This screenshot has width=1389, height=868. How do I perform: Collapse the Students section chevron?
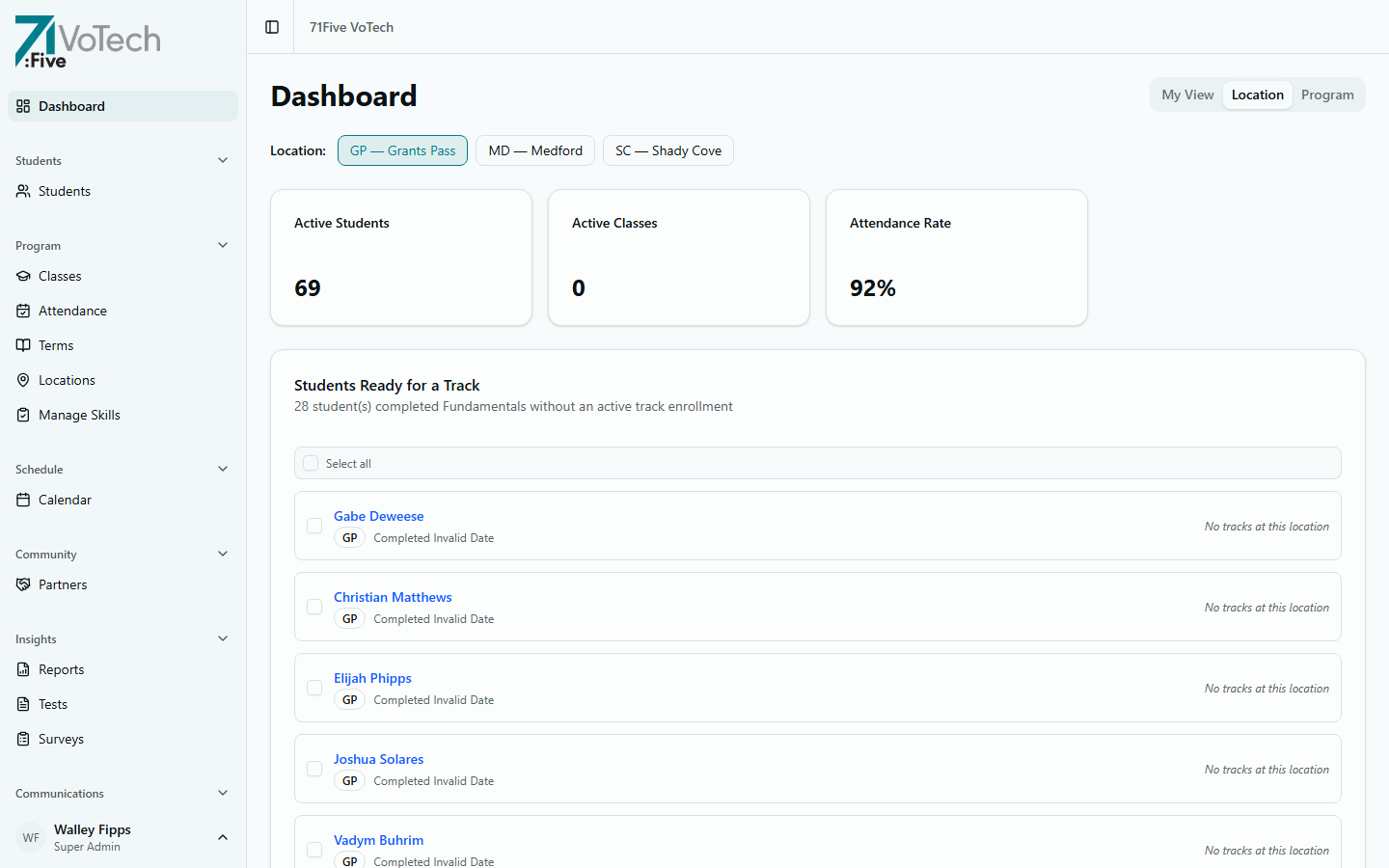223,160
